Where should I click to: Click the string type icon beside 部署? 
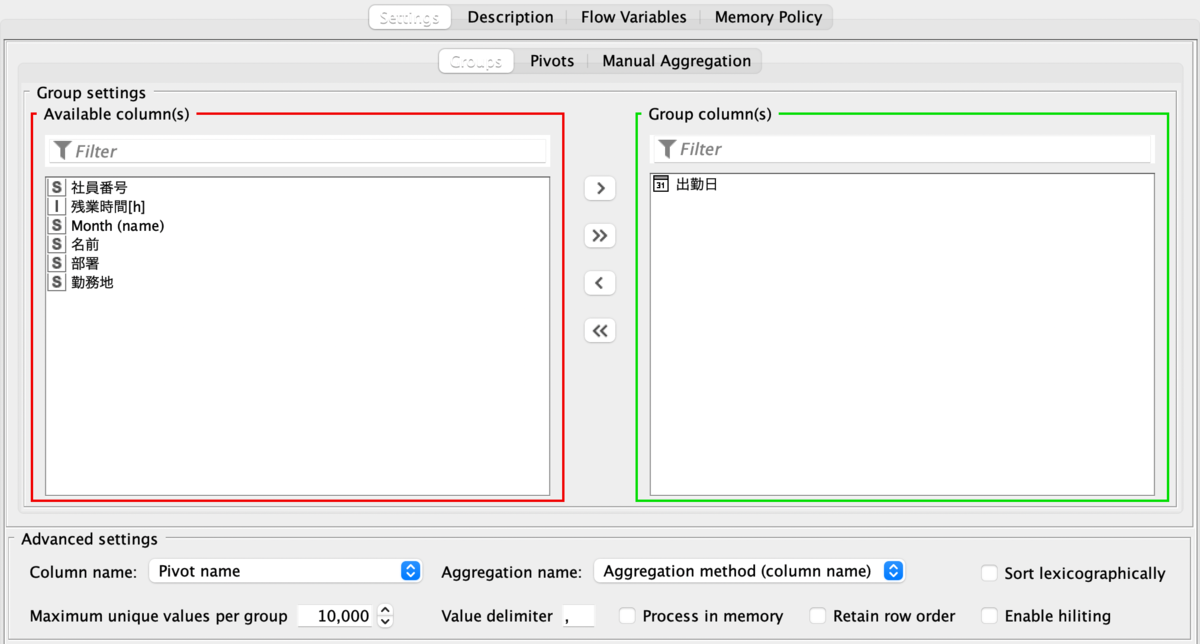click(x=57, y=263)
